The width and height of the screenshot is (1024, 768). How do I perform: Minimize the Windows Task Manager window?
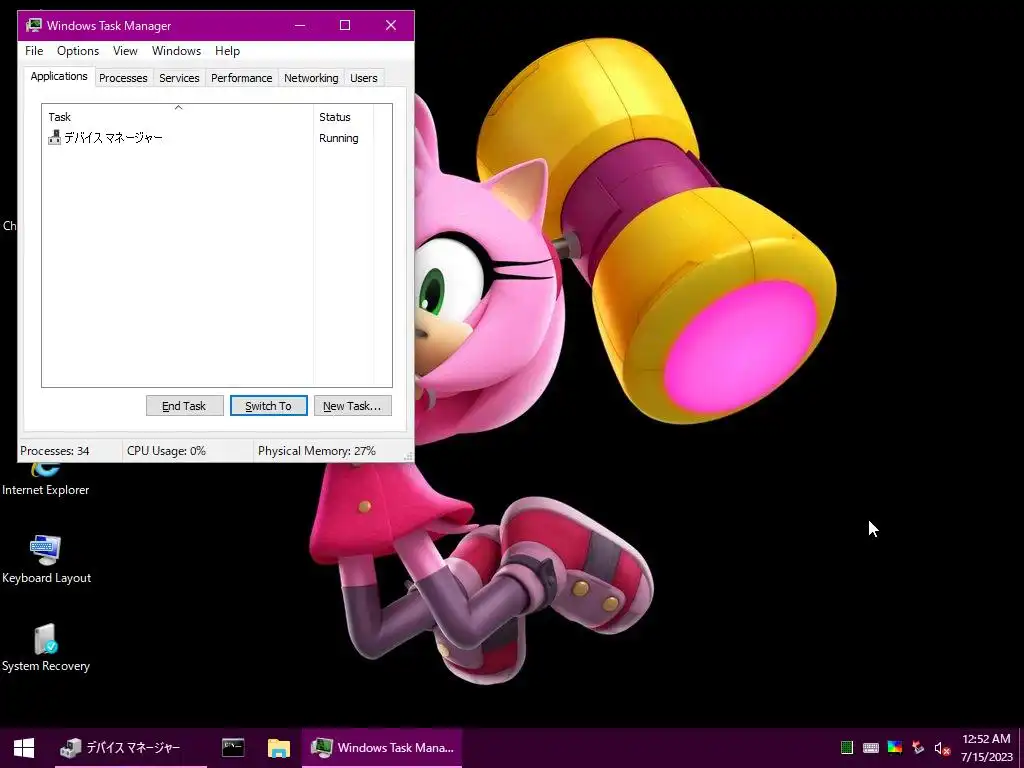pyautogui.click(x=300, y=25)
